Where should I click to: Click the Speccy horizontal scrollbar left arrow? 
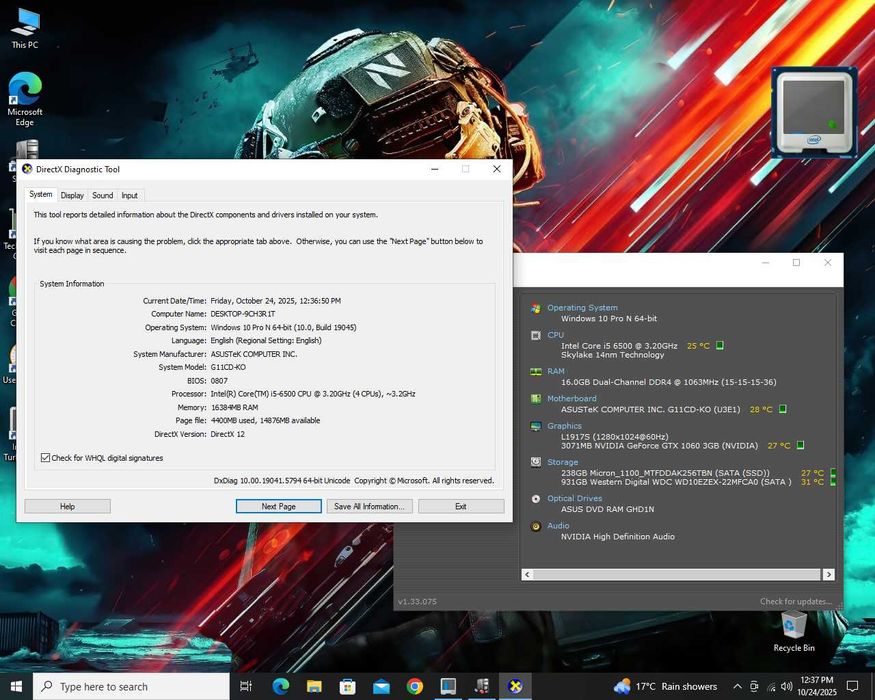coord(527,574)
